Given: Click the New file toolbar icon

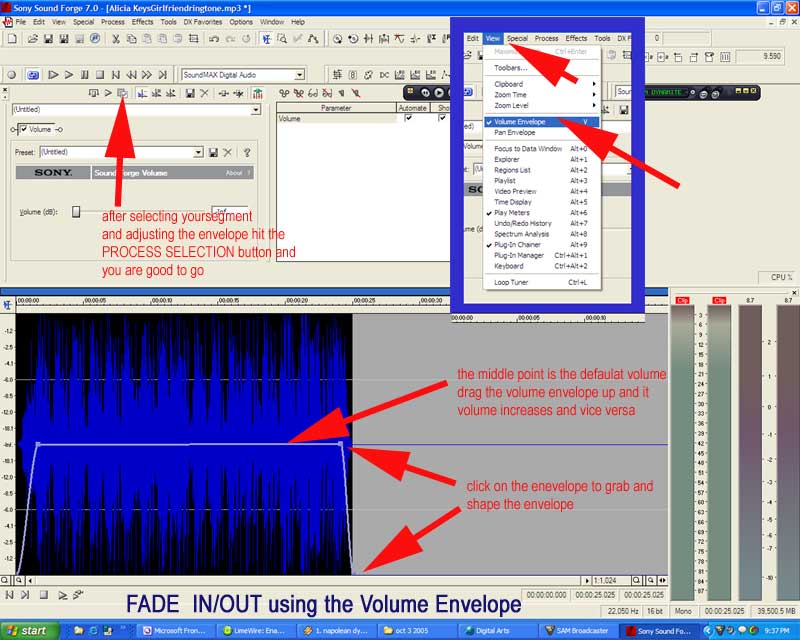Looking at the screenshot, I should tap(11, 39).
